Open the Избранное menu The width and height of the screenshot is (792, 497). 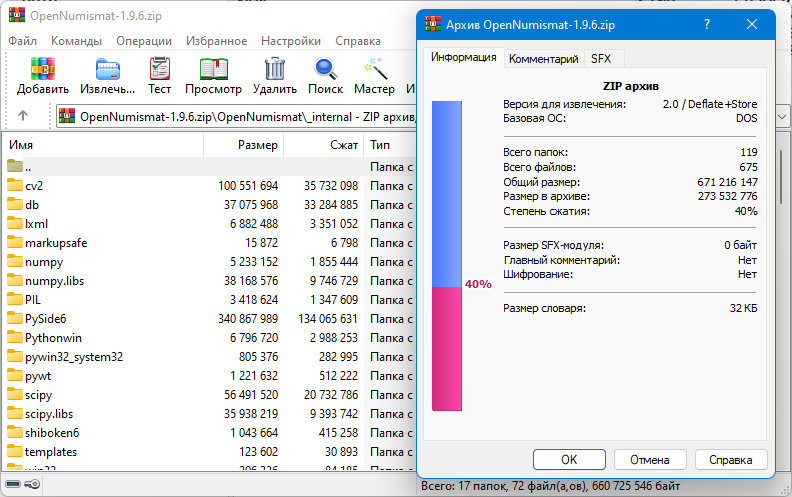216,41
